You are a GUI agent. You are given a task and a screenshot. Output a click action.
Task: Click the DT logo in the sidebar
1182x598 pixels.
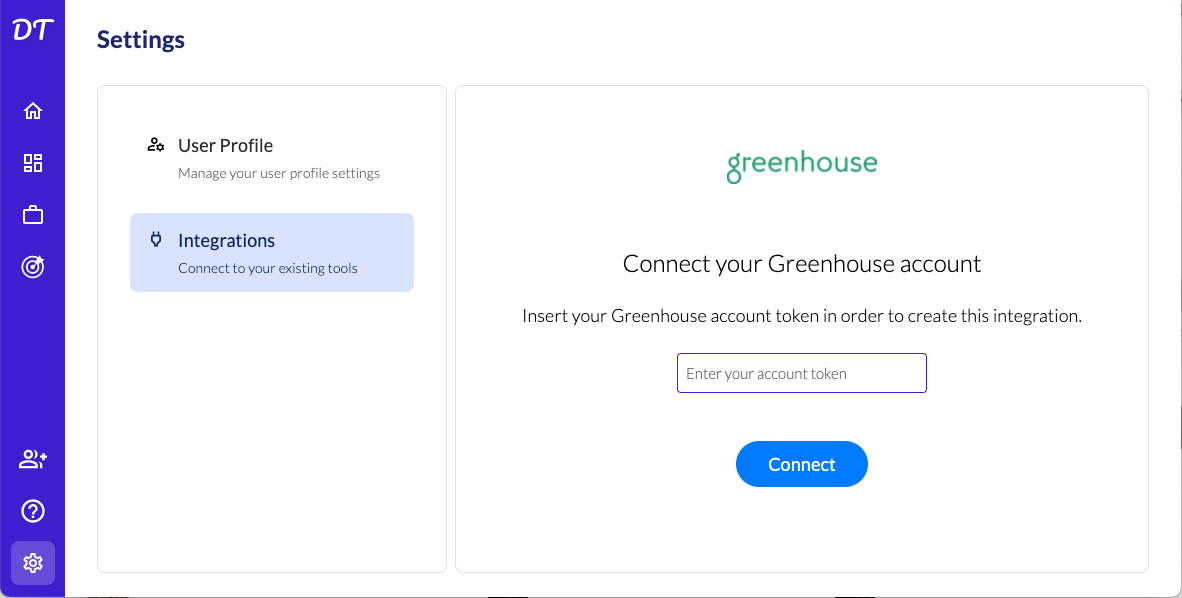pos(32,31)
